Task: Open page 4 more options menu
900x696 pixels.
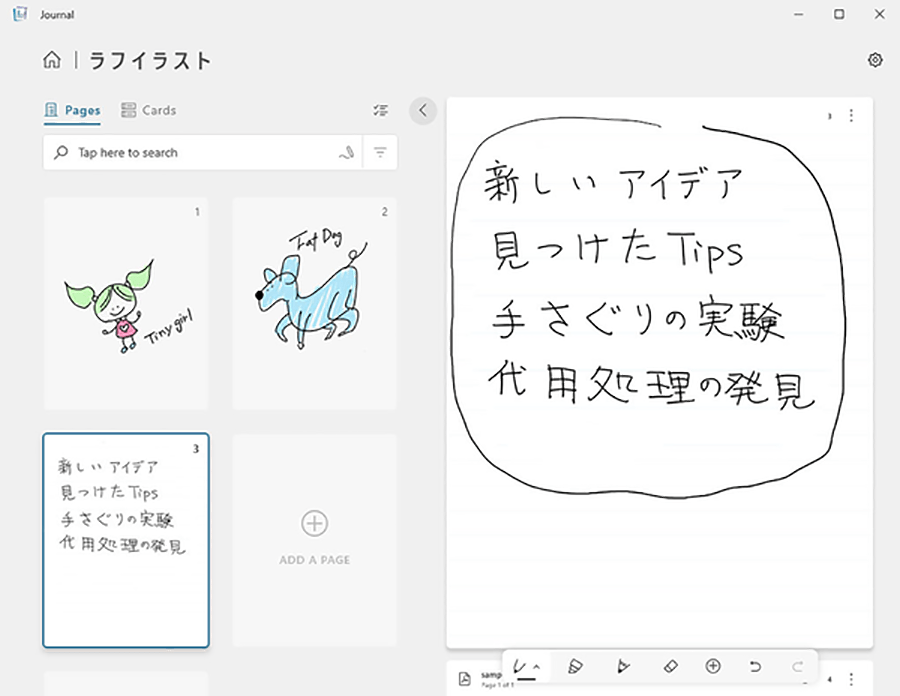Action: point(851,679)
